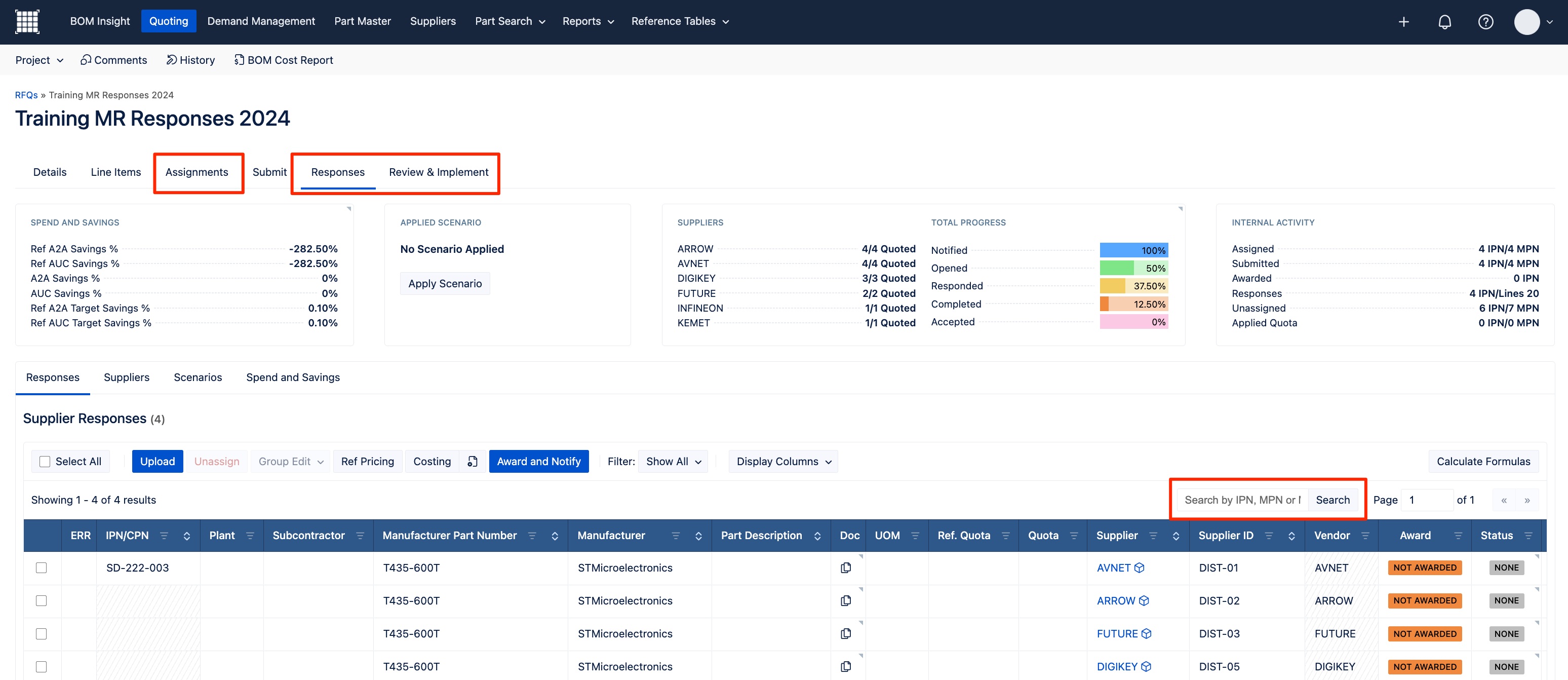Filter the Status column
Viewport: 1568px width, 680px height.
click(x=1528, y=536)
